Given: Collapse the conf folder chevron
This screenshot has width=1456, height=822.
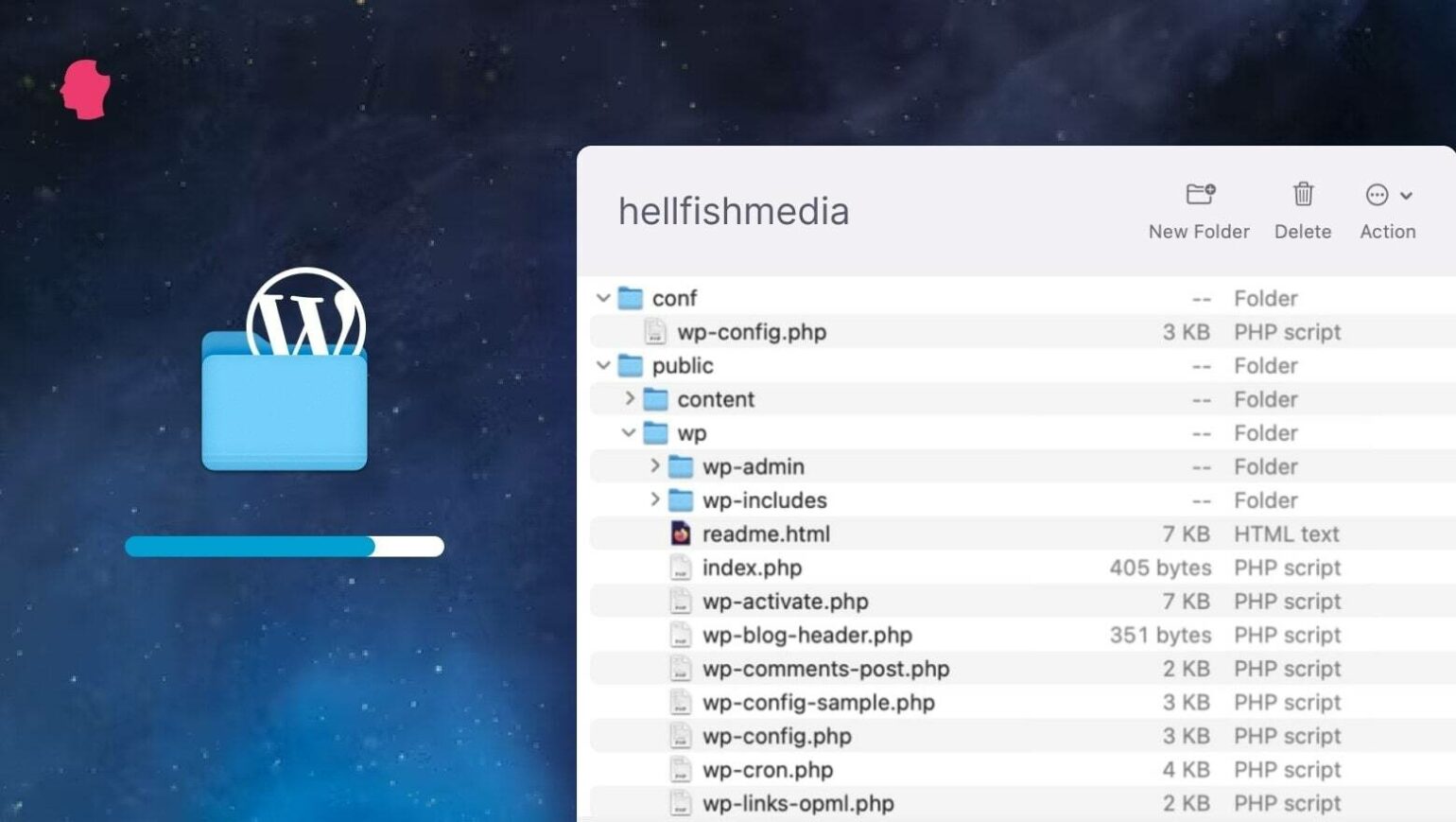Looking at the screenshot, I should coord(603,298).
